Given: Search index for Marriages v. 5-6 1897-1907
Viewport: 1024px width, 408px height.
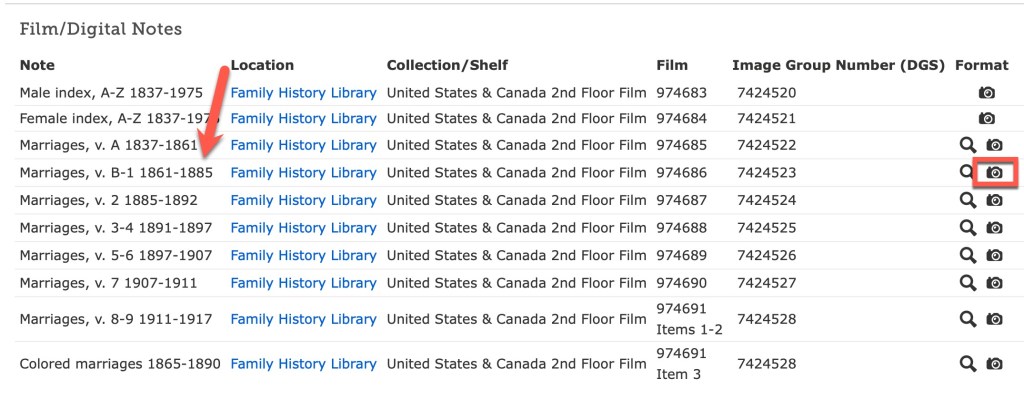Looking at the screenshot, I should pyautogui.click(x=967, y=255).
